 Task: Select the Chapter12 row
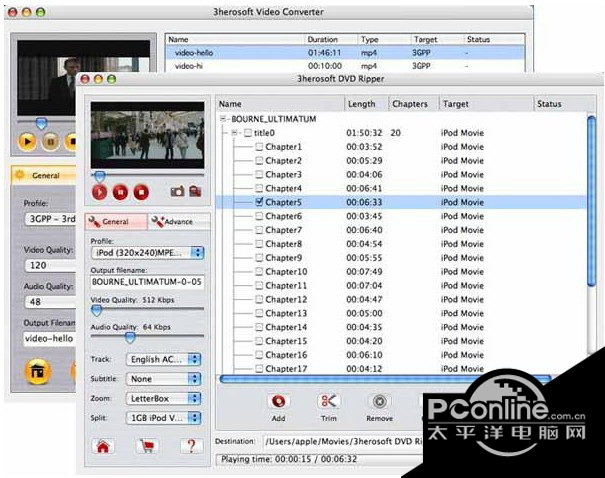[x=401, y=299]
